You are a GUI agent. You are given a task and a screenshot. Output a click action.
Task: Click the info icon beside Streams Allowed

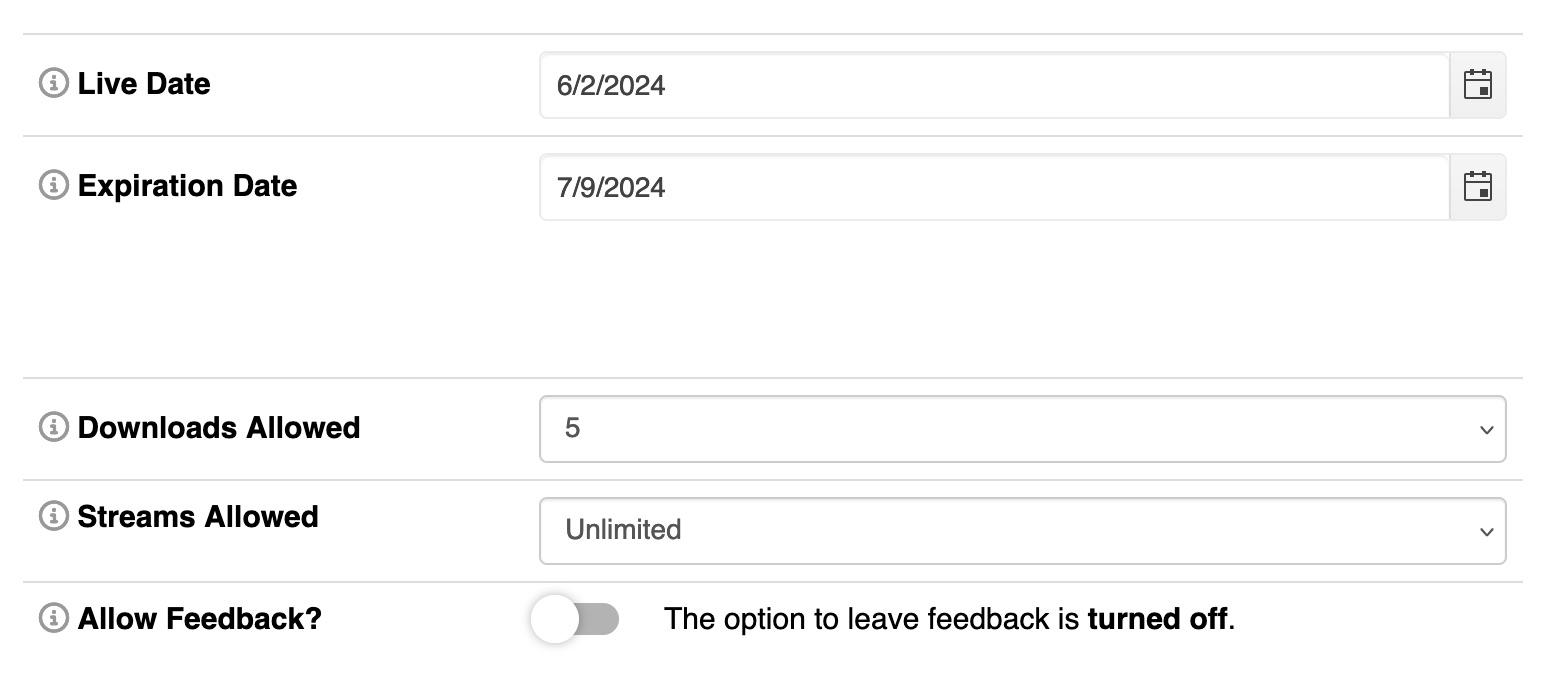[x=53, y=517]
